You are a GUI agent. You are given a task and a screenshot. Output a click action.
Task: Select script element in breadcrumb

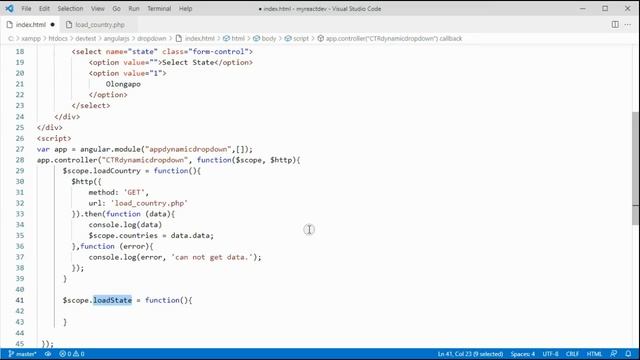[x=297, y=38]
